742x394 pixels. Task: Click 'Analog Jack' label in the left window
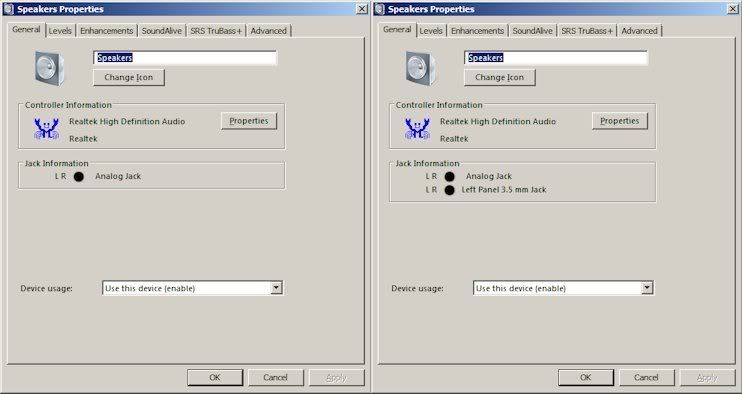coord(118,176)
